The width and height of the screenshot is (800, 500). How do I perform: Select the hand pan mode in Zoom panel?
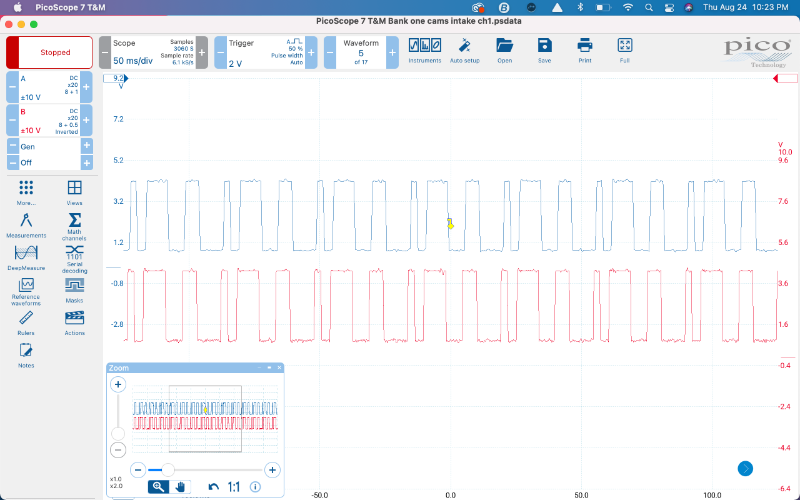pyautogui.click(x=182, y=487)
